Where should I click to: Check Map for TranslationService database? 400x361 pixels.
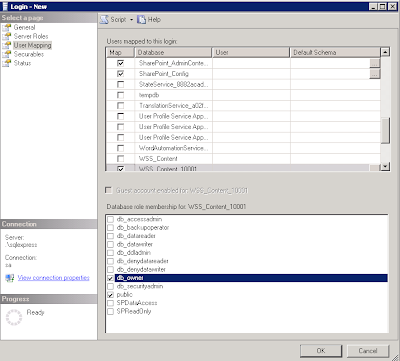121,106
